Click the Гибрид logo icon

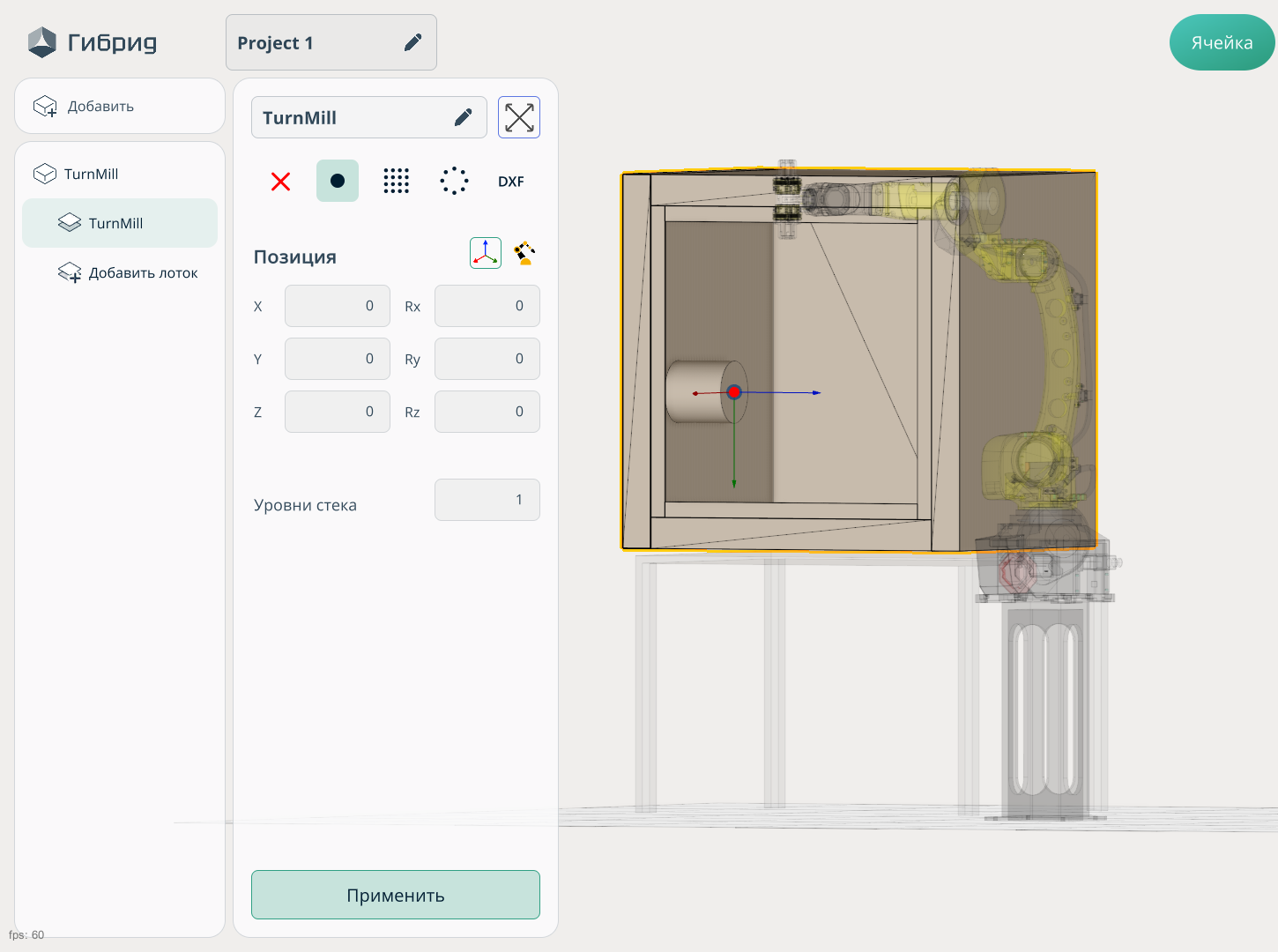point(41,42)
